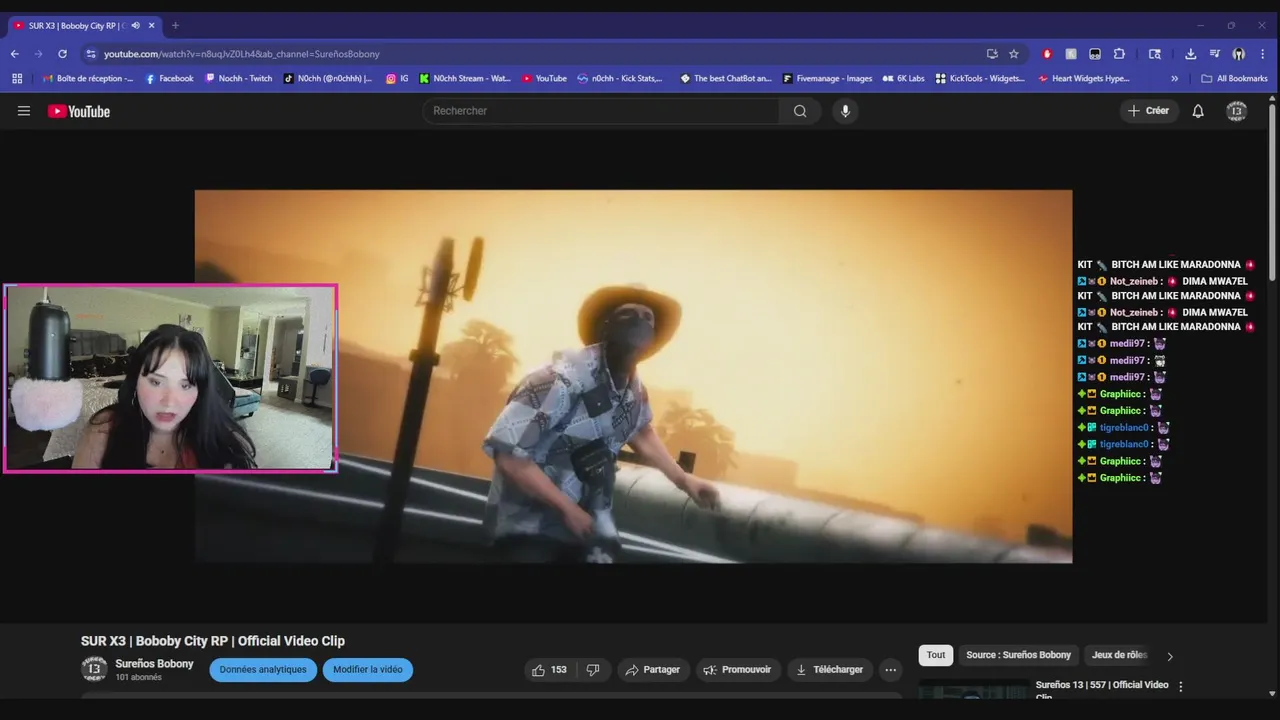The width and height of the screenshot is (1280, 720).
Task: Select Source : Sureños Bobony chip
Action: (1018, 655)
